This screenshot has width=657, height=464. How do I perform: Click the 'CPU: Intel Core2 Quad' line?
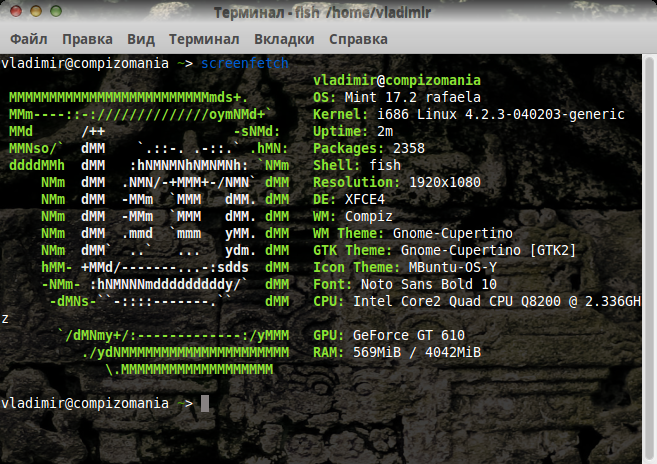(477, 301)
